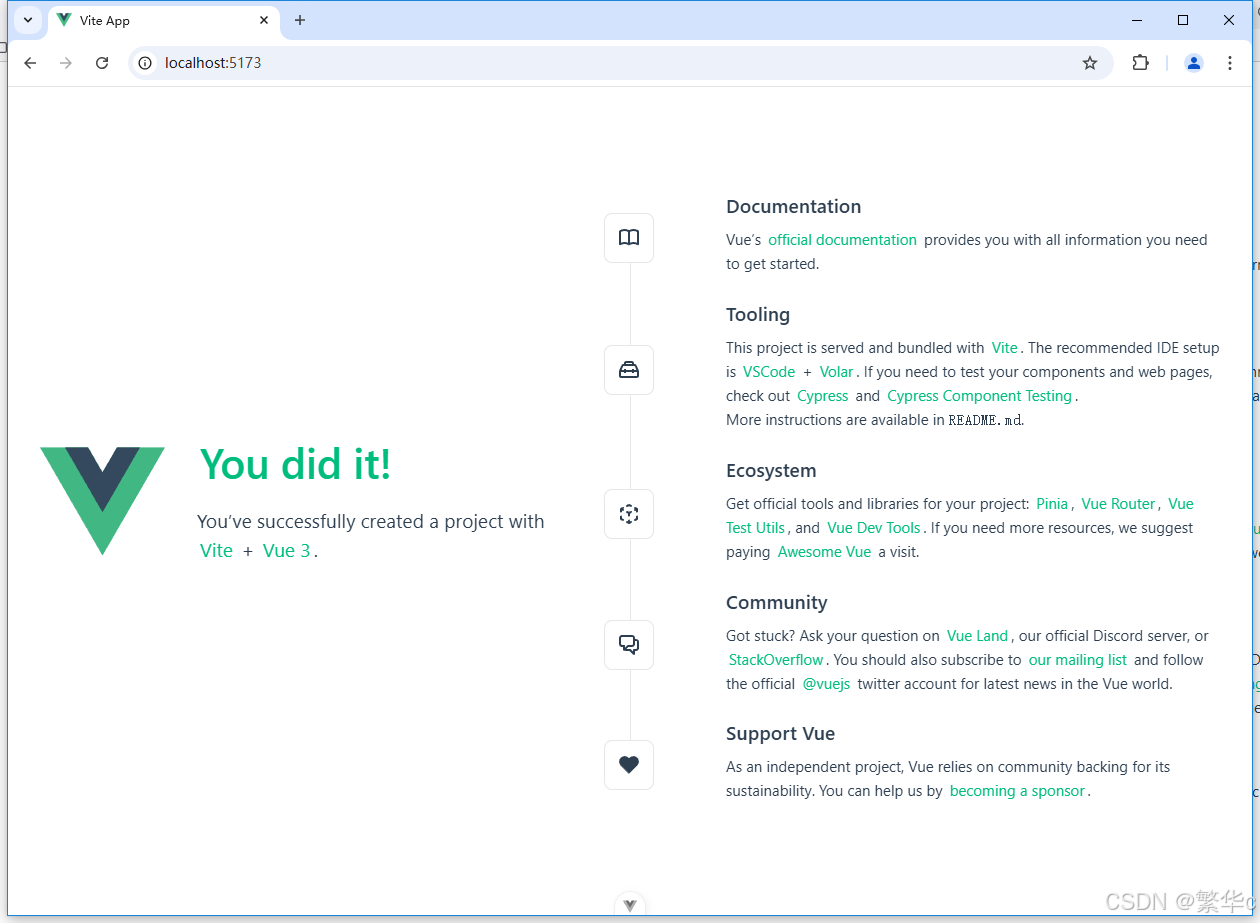Open the Cypress Component Testing link
The image size is (1260, 923).
click(979, 396)
